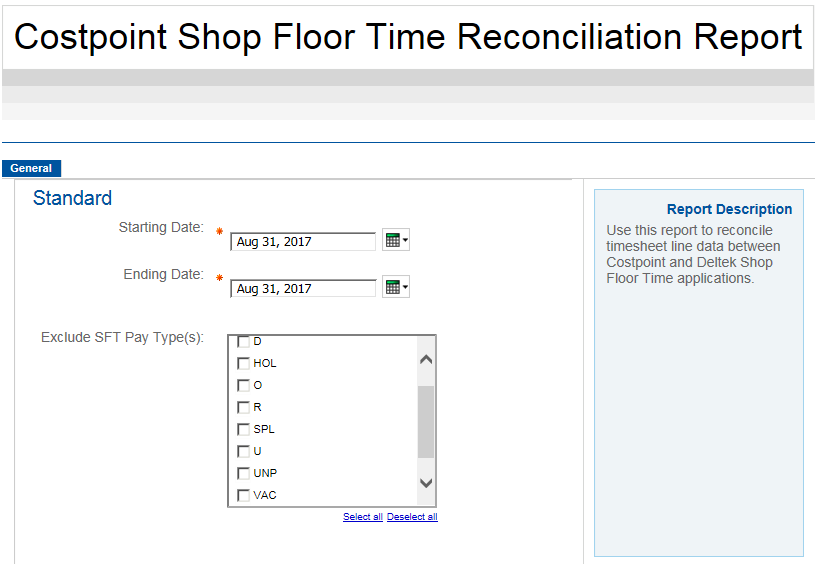This screenshot has height=564, width=817.
Task: Tick the UNP pay type checkbox
Action: (x=243, y=473)
